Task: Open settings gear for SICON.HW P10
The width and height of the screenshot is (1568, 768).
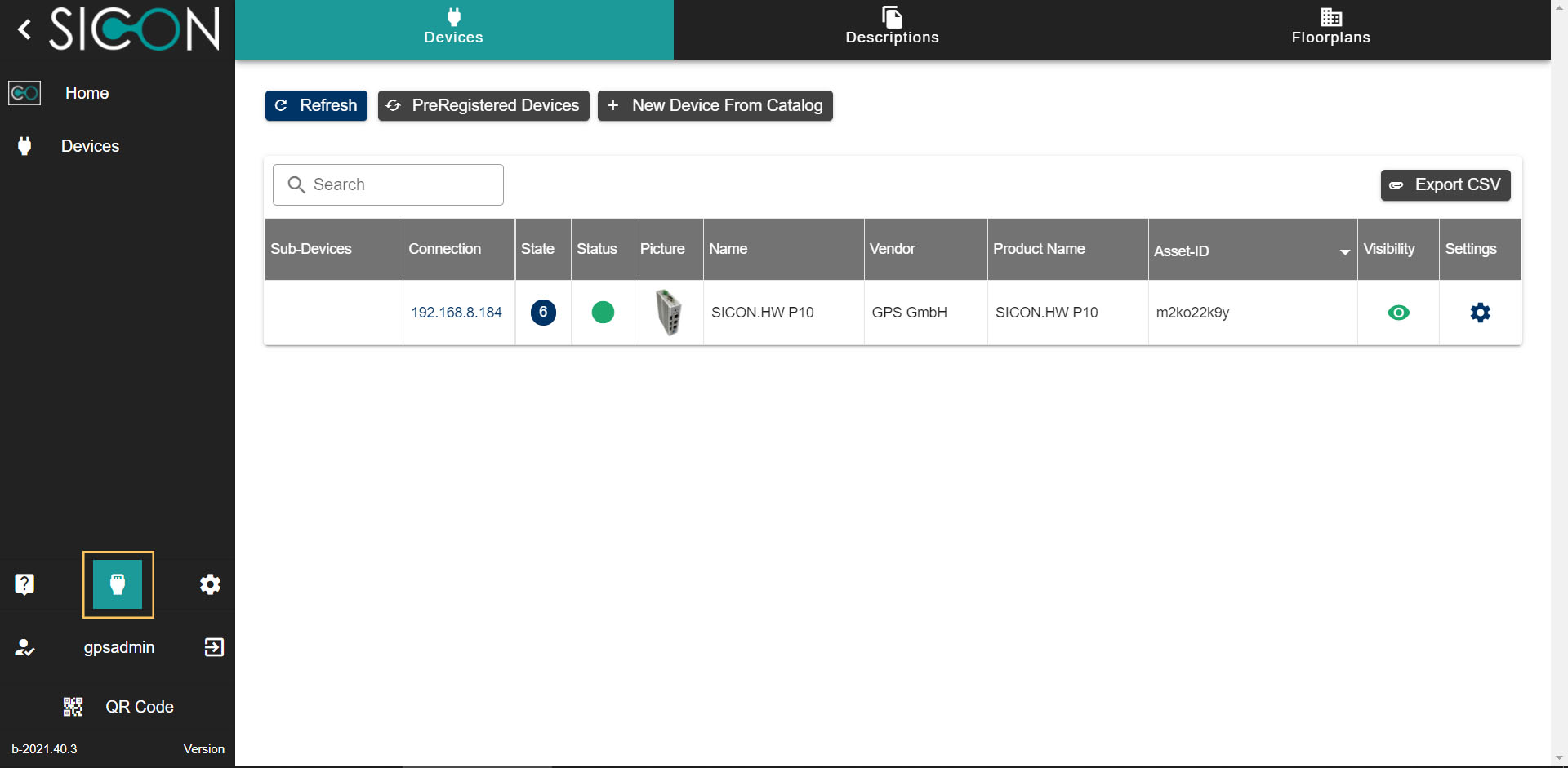Action: click(1480, 313)
